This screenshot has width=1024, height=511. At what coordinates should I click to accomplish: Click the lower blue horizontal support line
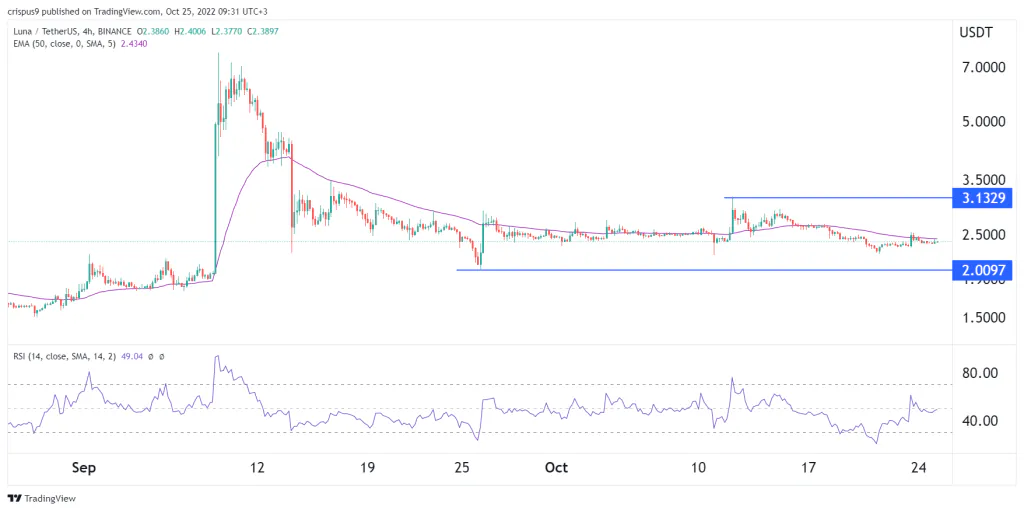[x=705, y=270]
